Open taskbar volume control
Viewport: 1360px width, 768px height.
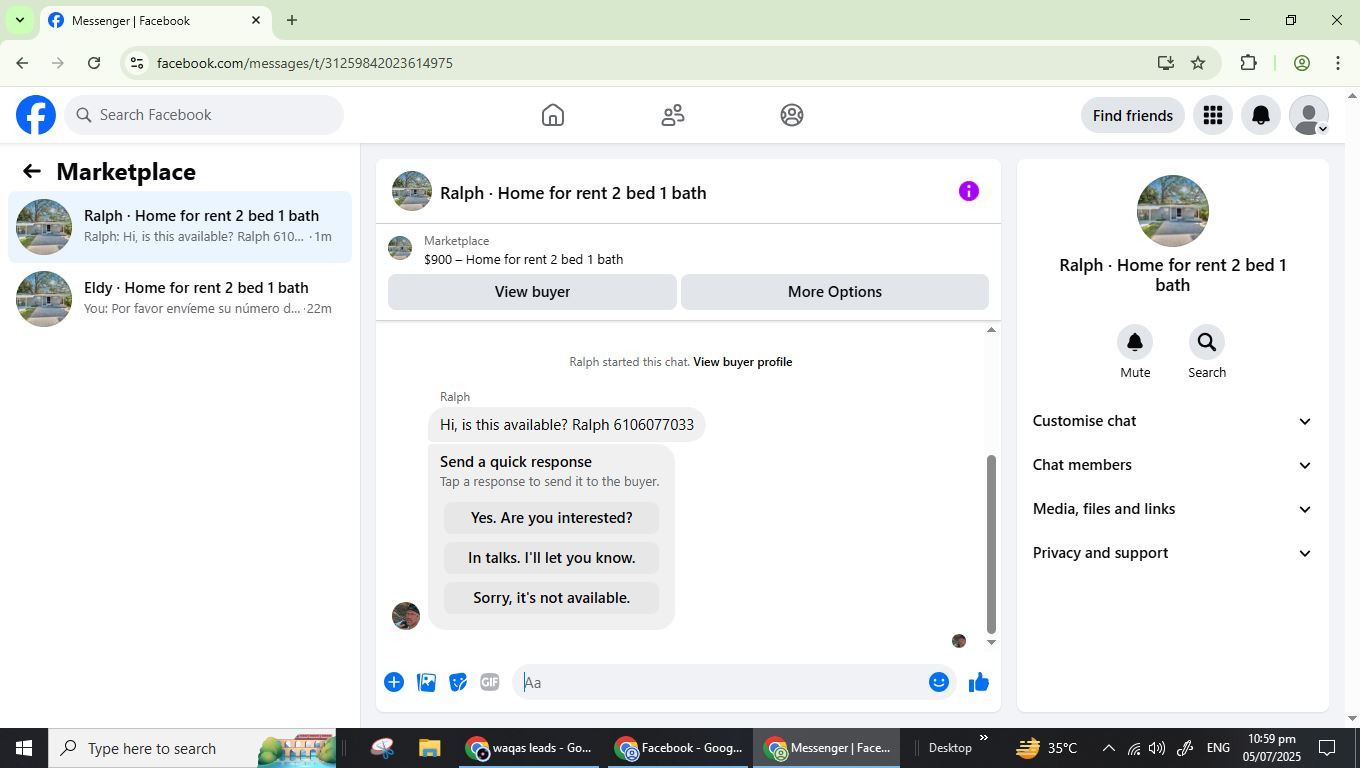[1157, 748]
